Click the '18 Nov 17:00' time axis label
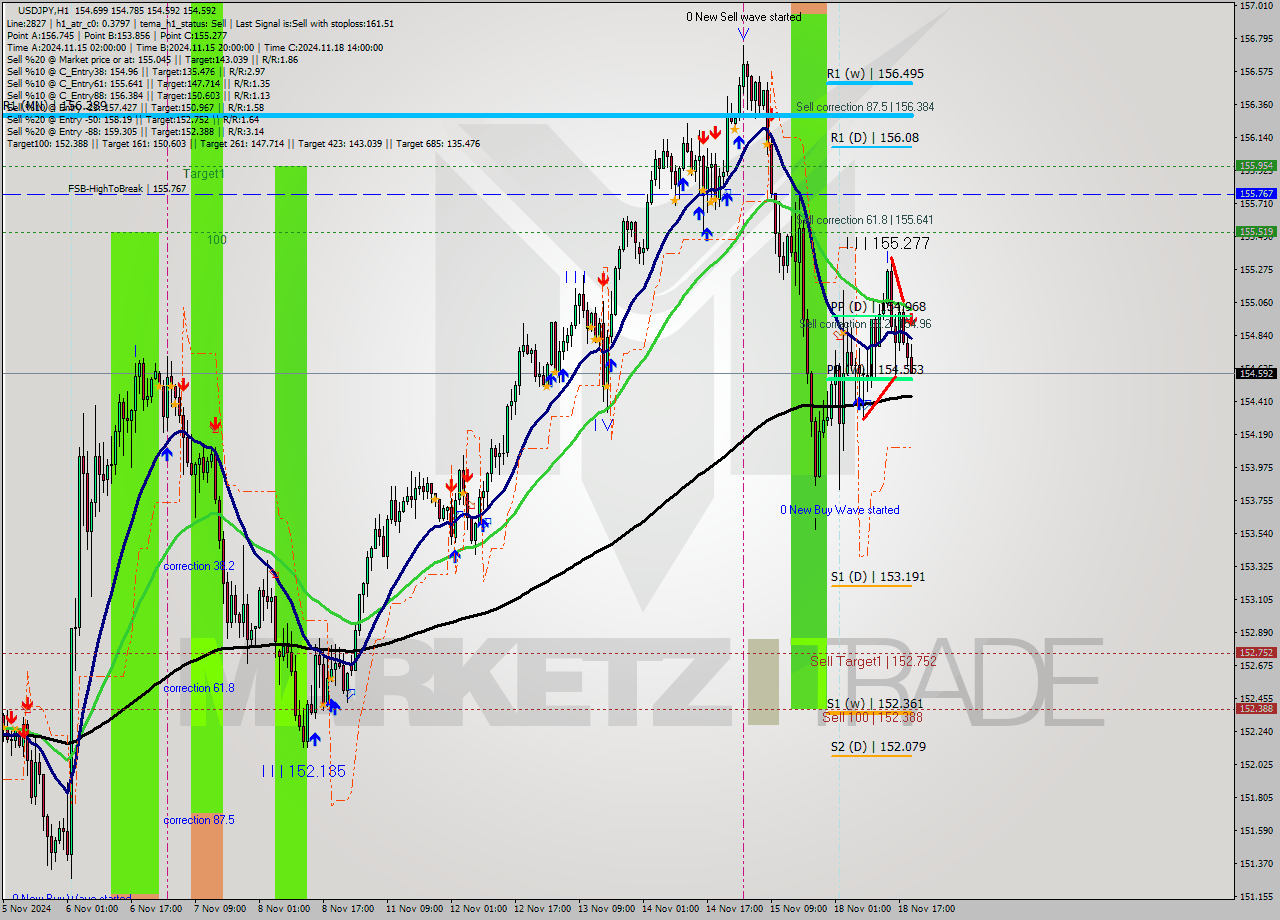The width and height of the screenshot is (1280, 920). click(x=926, y=909)
